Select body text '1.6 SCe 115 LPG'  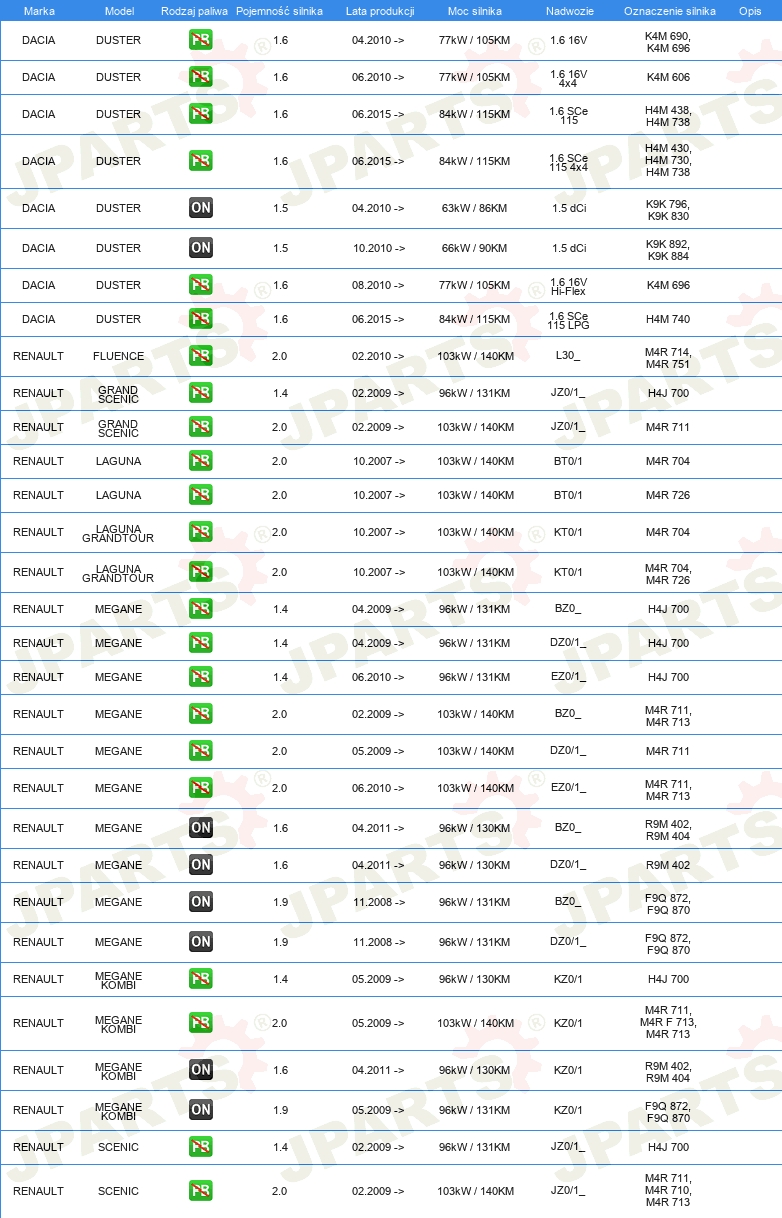[569, 319]
